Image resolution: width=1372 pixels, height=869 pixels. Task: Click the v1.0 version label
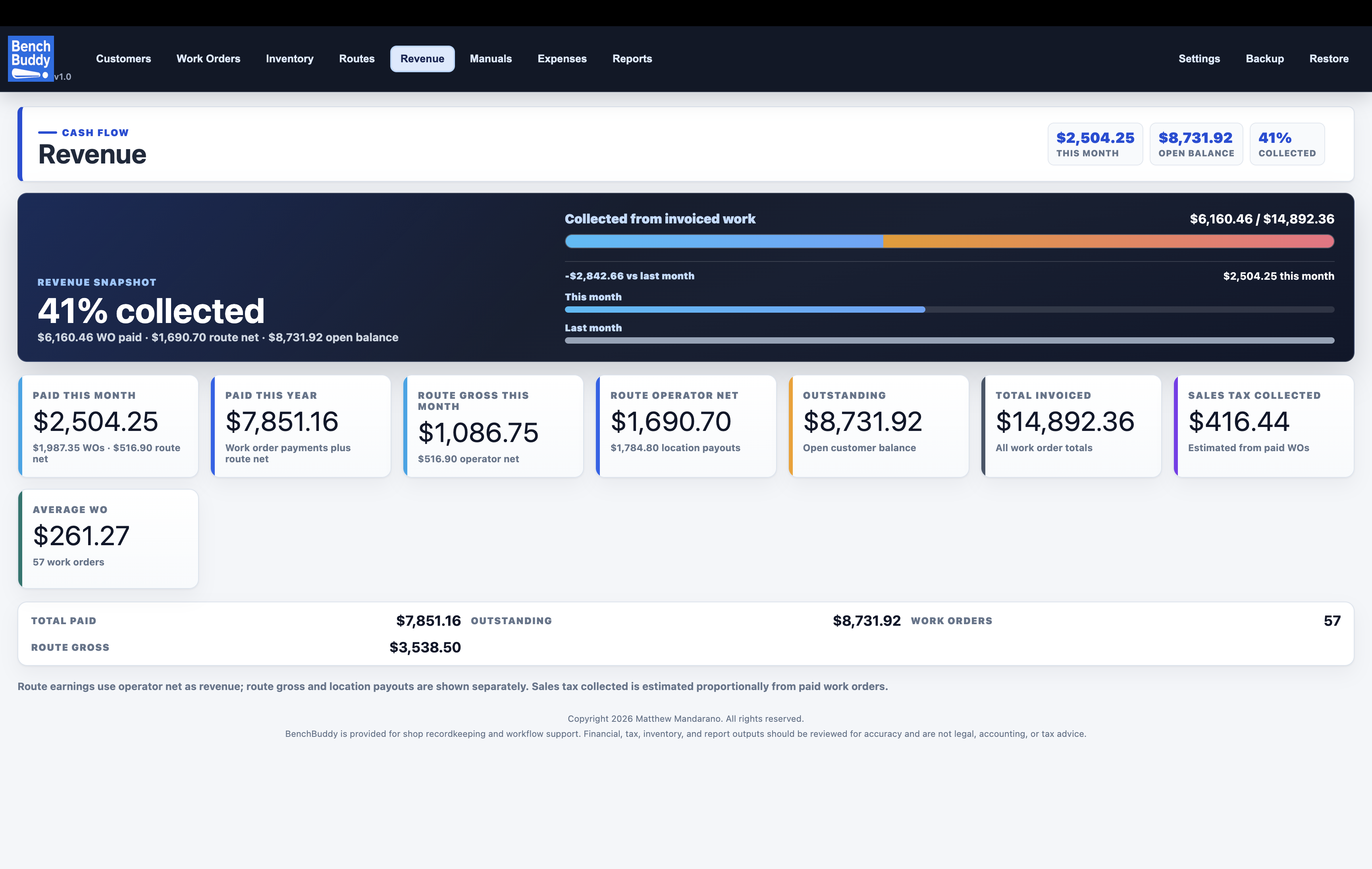click(x=63, y=77)
